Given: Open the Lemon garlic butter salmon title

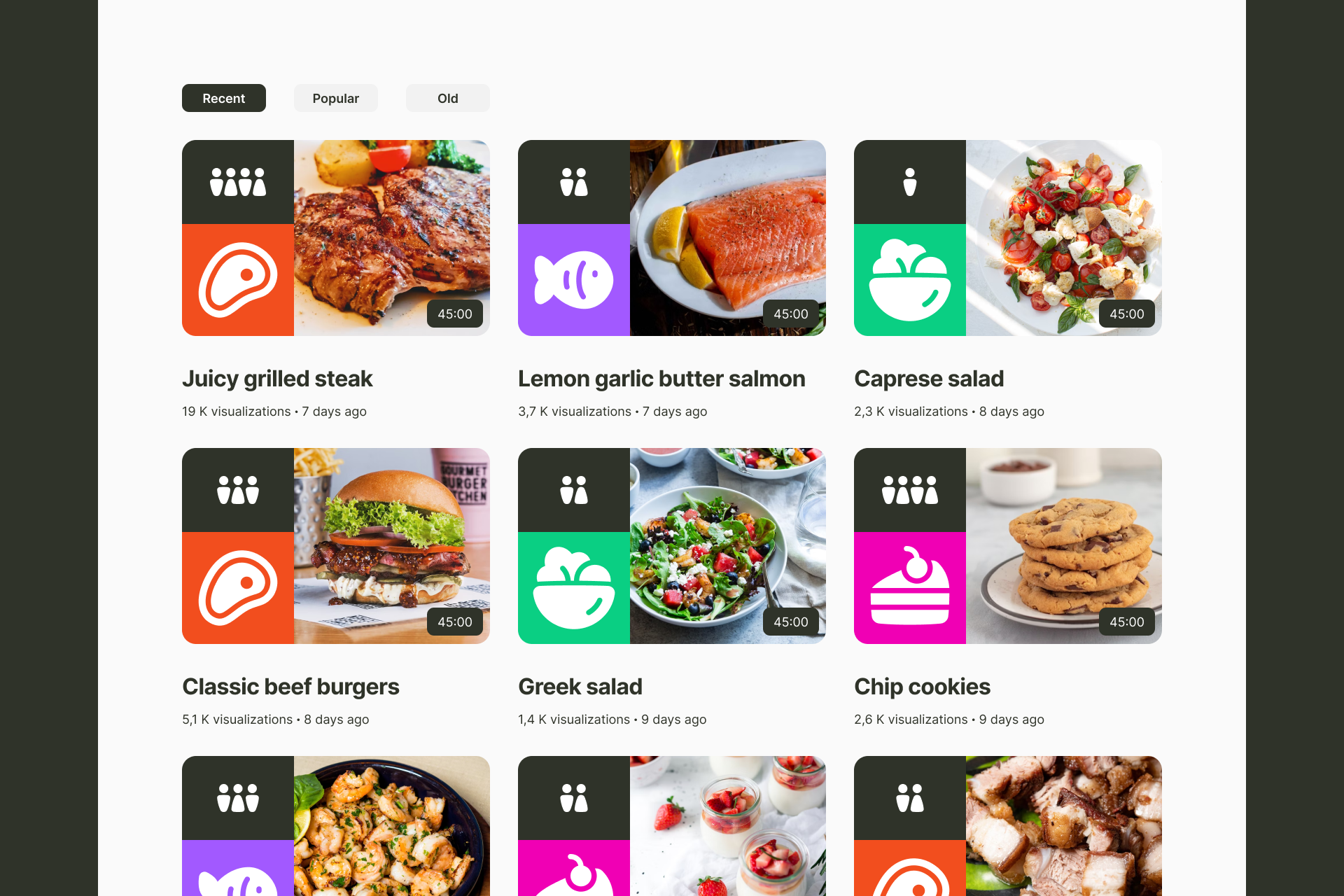Looking at the screenshot, I should 661,379.
